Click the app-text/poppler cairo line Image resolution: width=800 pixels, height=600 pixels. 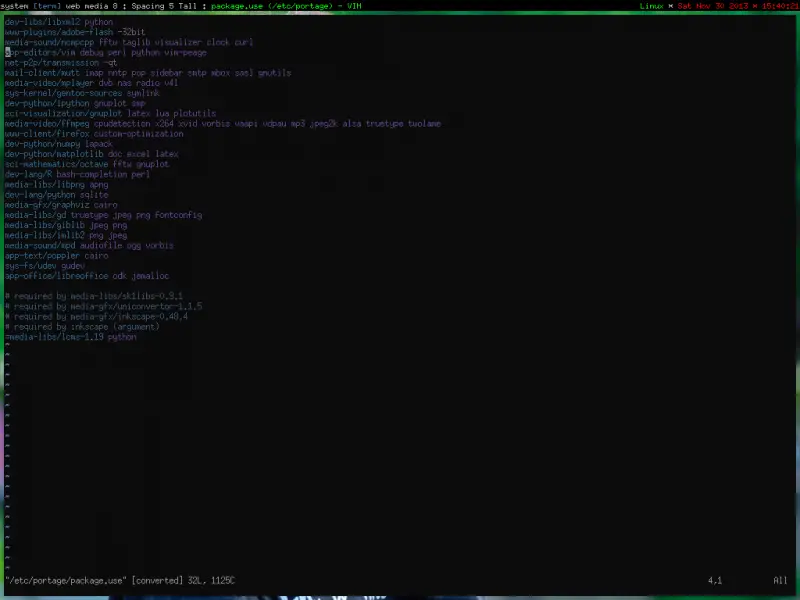pos(56,256)
